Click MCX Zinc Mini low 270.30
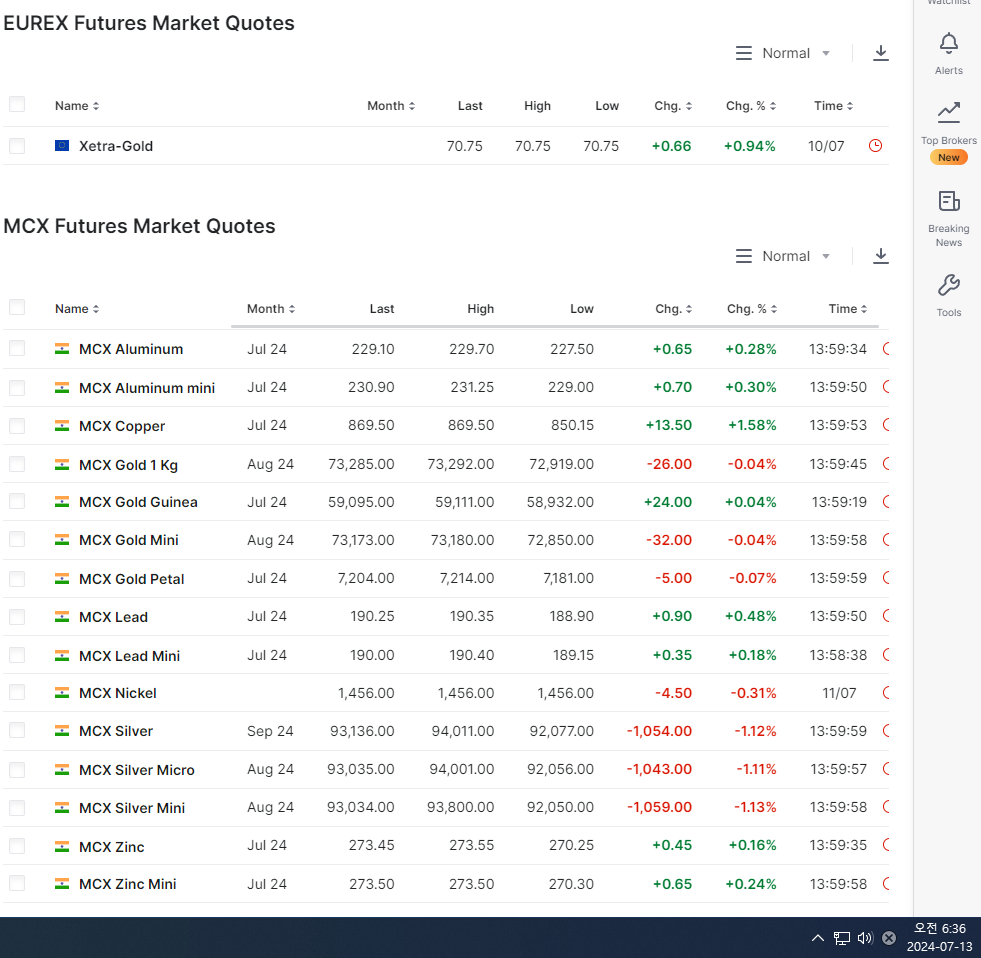The image size is (981, 958). 571,884
